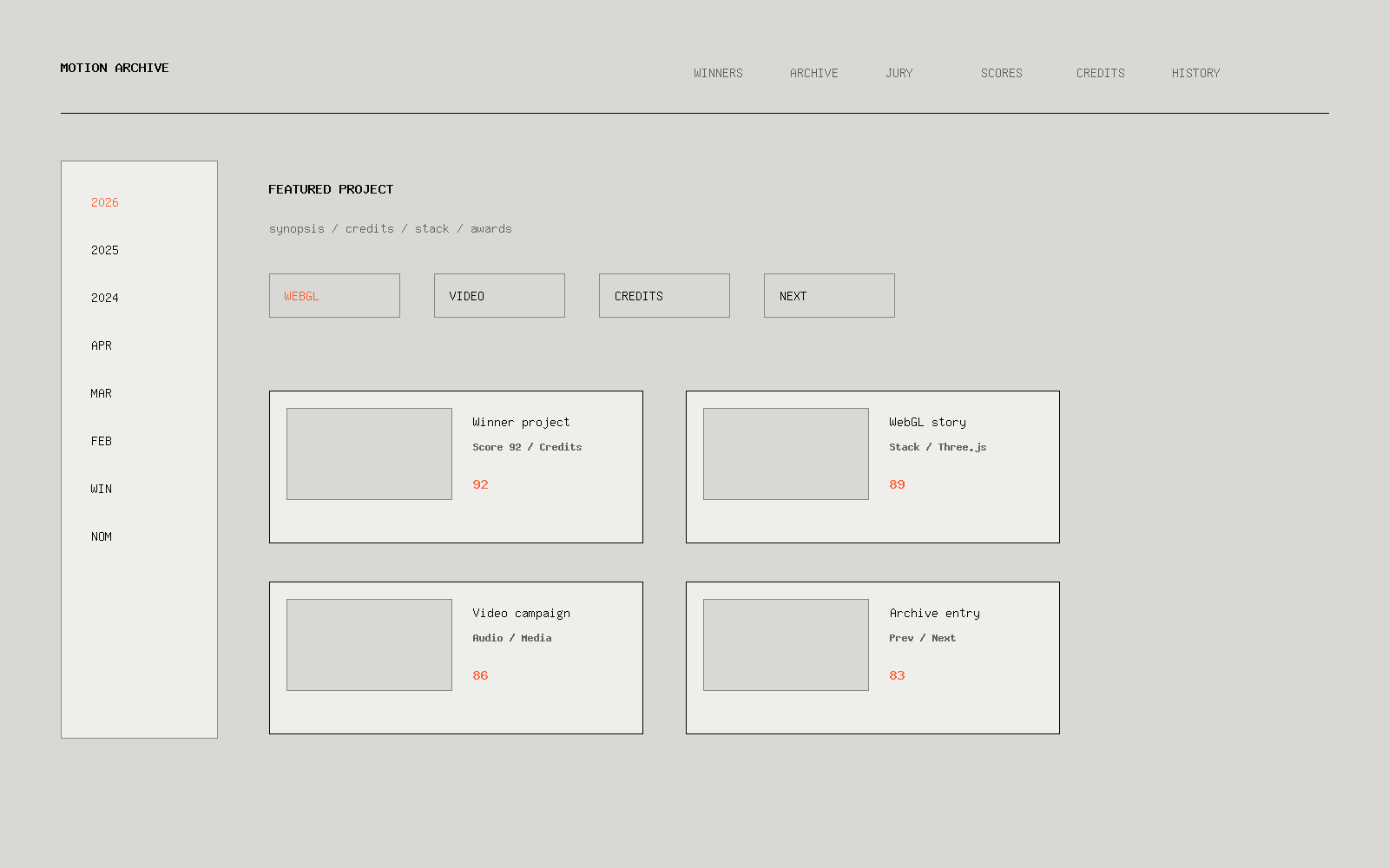1389x868 pixels.
Task: Open Winner project thumbnail
Action: (369, 454)
